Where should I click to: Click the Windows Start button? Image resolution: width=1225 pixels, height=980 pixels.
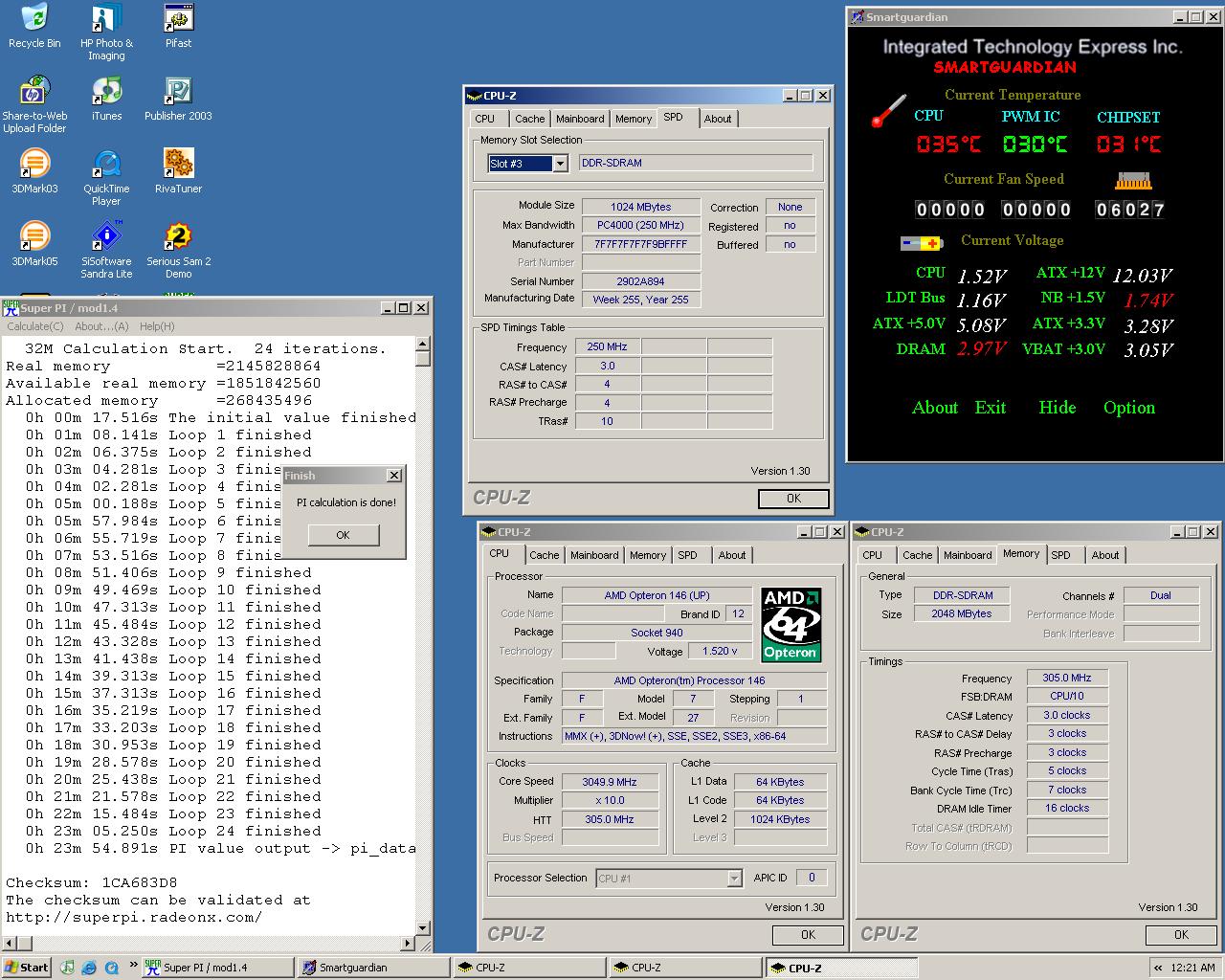tap(27, 968)
